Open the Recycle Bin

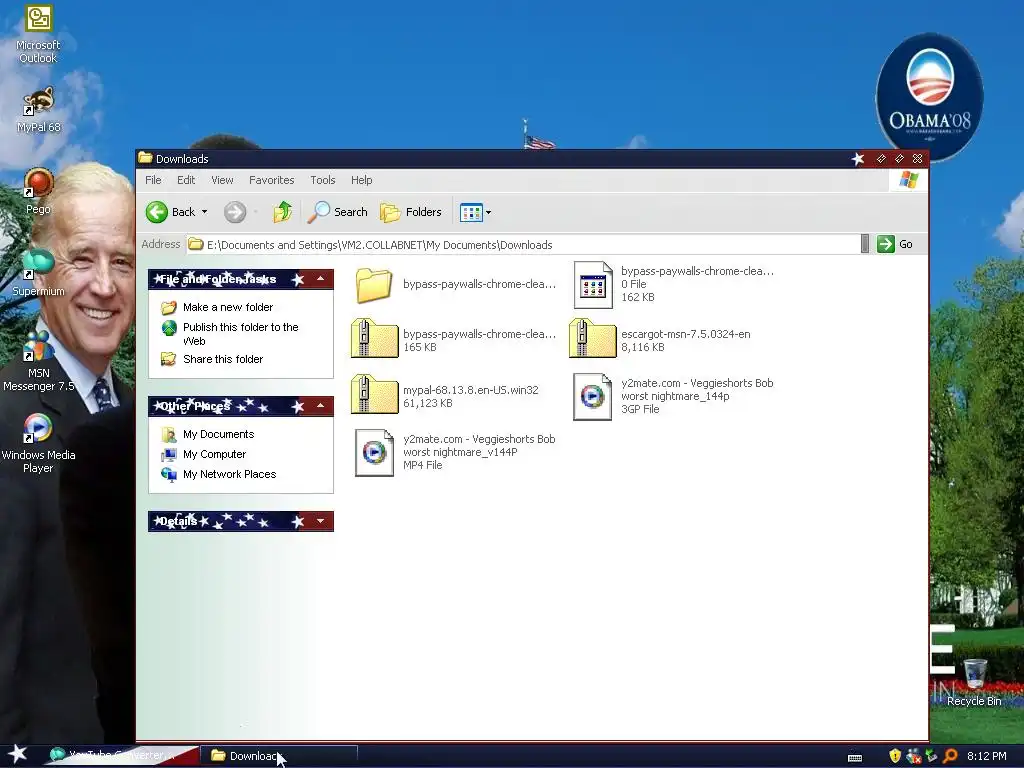click(974, 683)
